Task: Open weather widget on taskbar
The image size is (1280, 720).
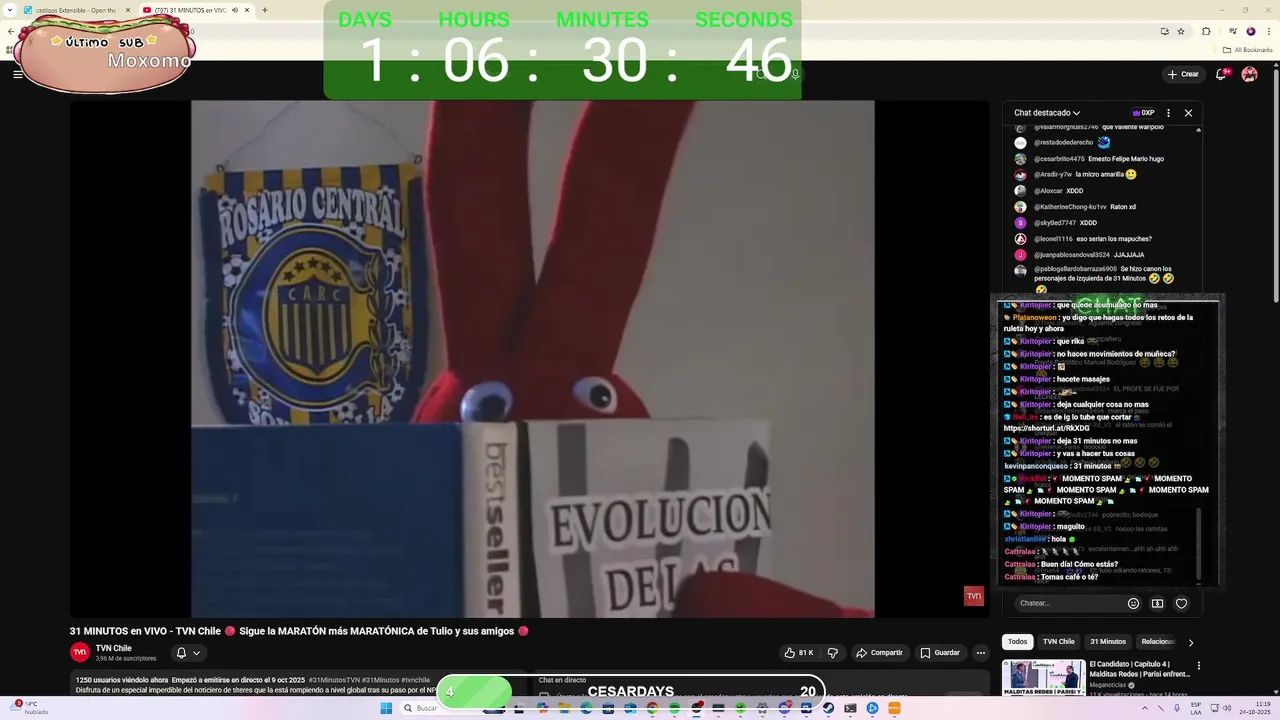Action: pos(28,708)
